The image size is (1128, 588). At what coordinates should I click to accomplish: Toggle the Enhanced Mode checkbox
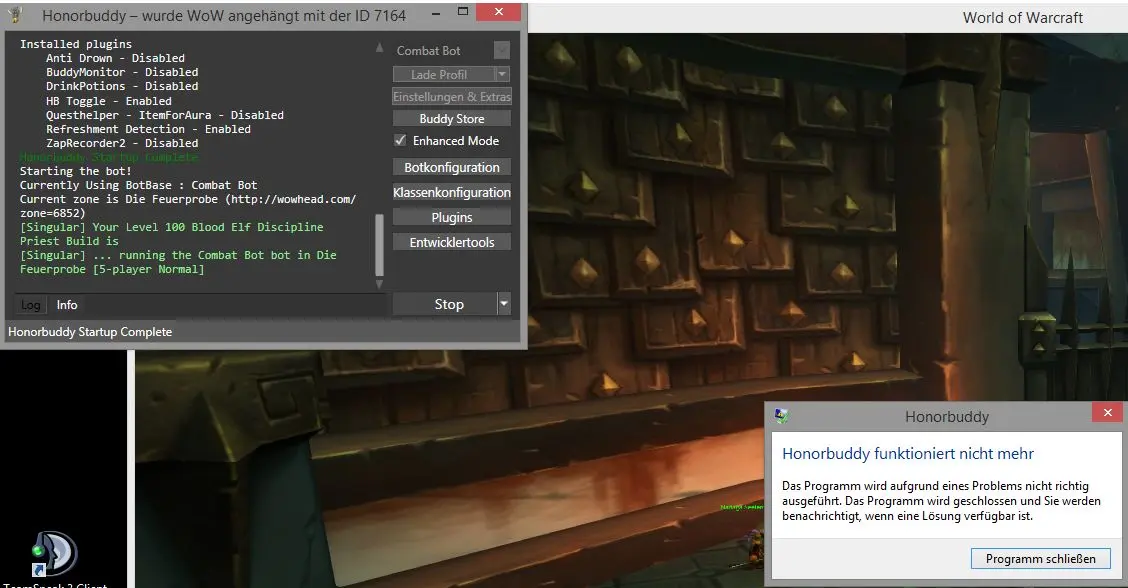pyautogui.click(x=400, y=140)
